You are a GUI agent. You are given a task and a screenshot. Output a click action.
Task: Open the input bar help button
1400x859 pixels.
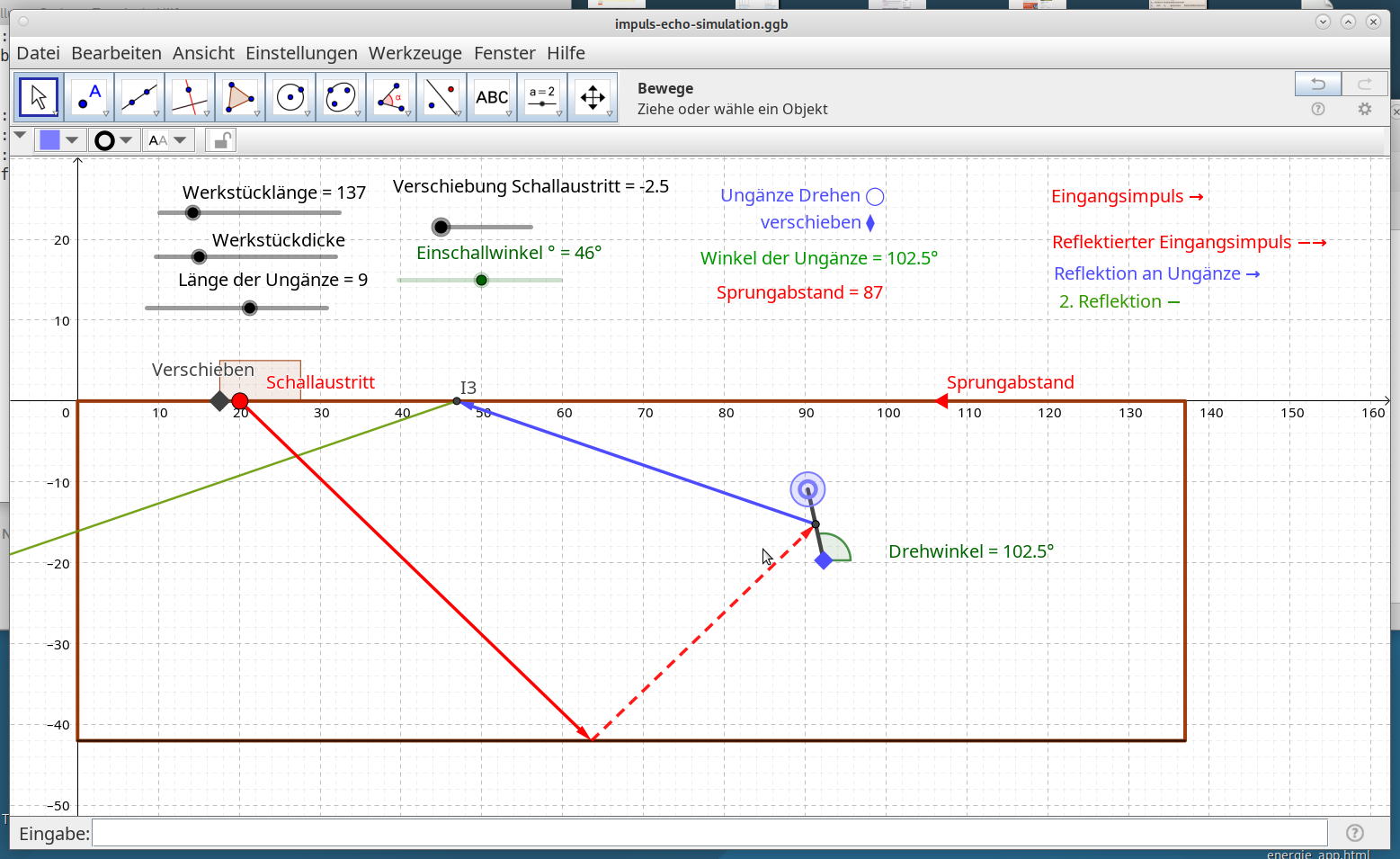coord(1355,833)
